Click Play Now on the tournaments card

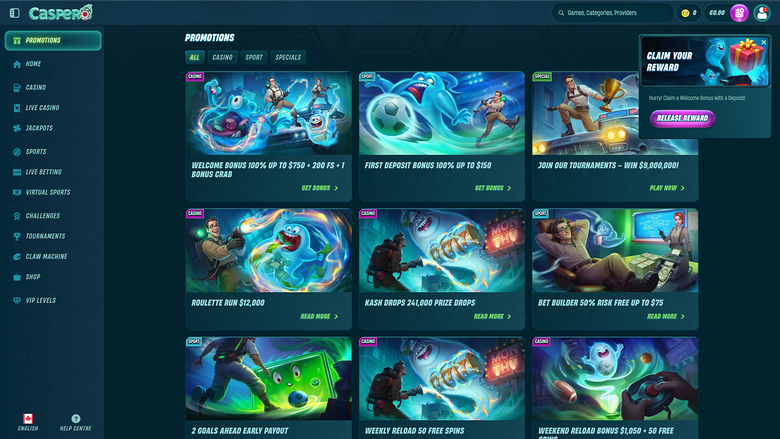(x=667, y=188)
